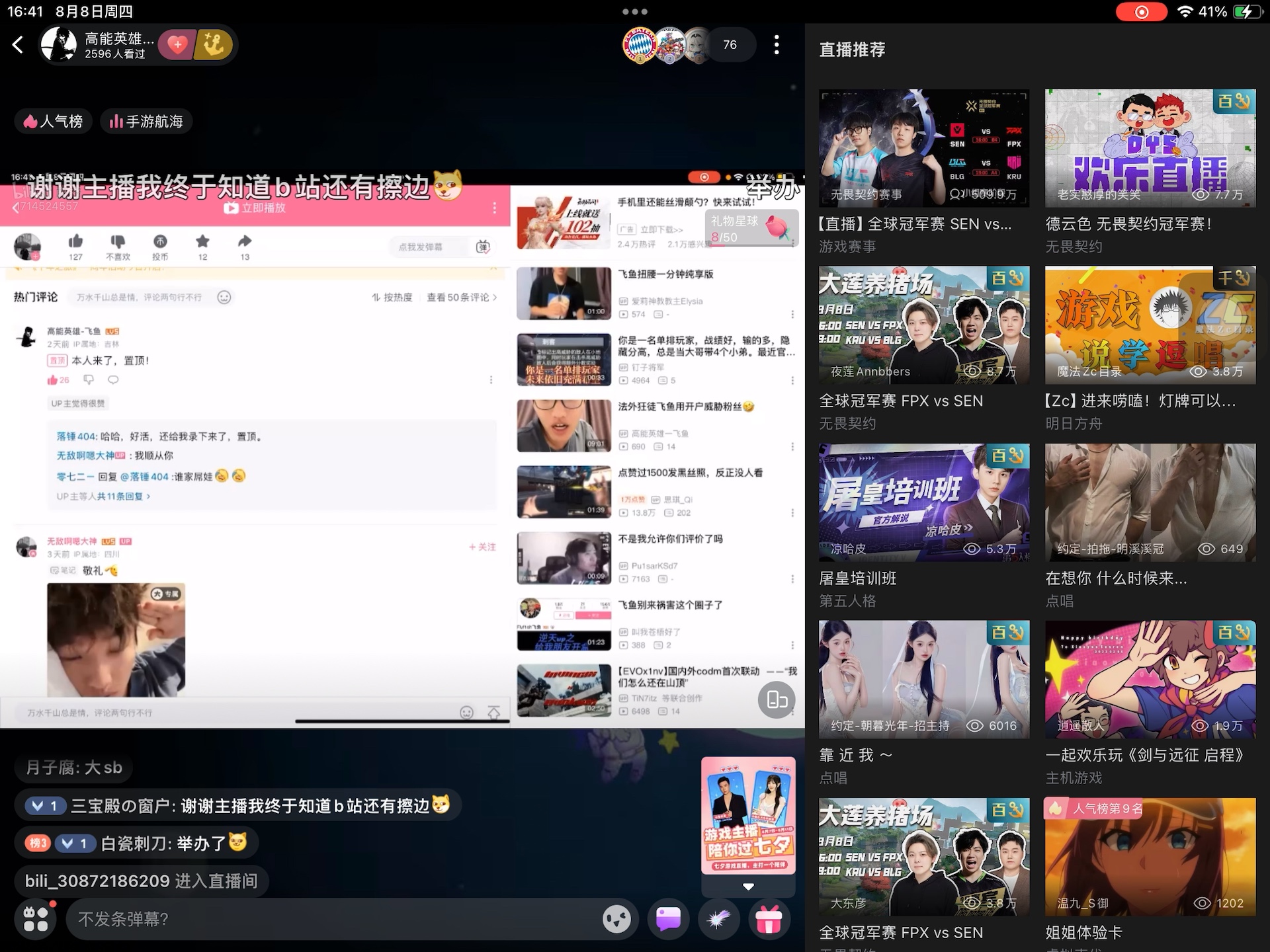Select 第五人格 category label
The image size is (1270, 952).
point(847,601)
